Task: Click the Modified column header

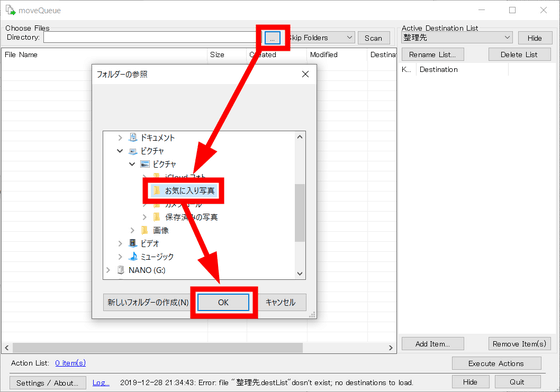Action: click(x=337, y=55)
